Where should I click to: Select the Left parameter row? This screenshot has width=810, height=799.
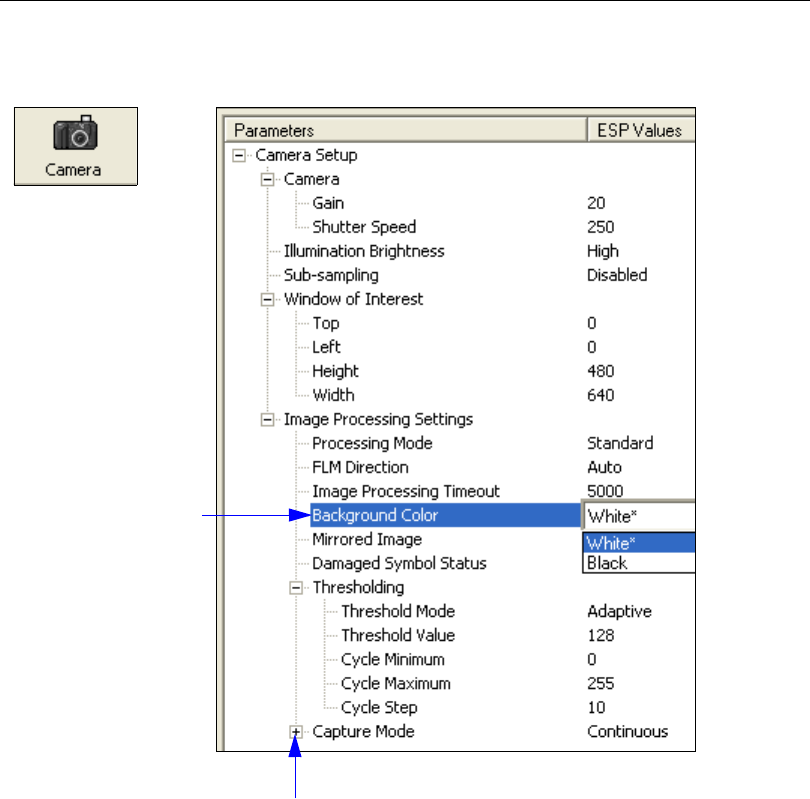point(326,347)
